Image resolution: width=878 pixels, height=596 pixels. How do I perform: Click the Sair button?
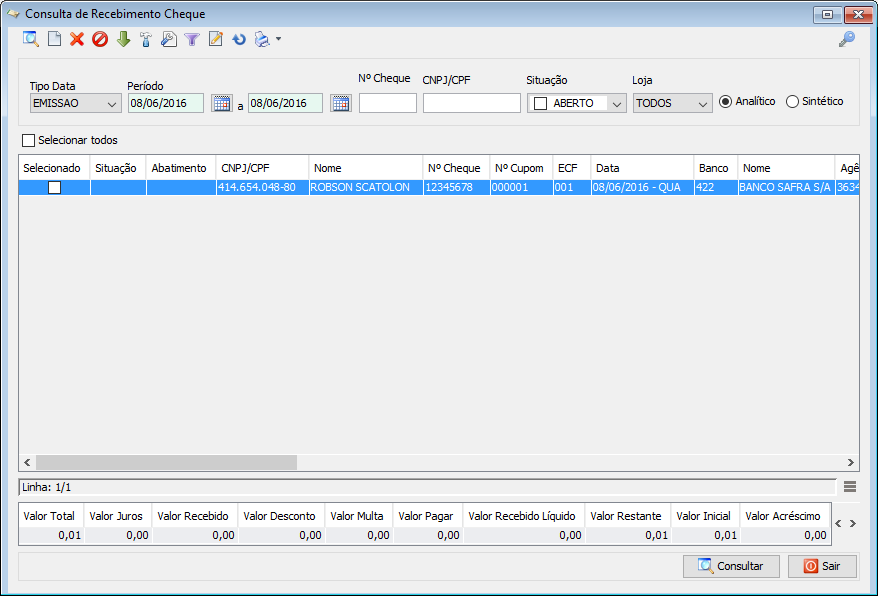(822, 566)
